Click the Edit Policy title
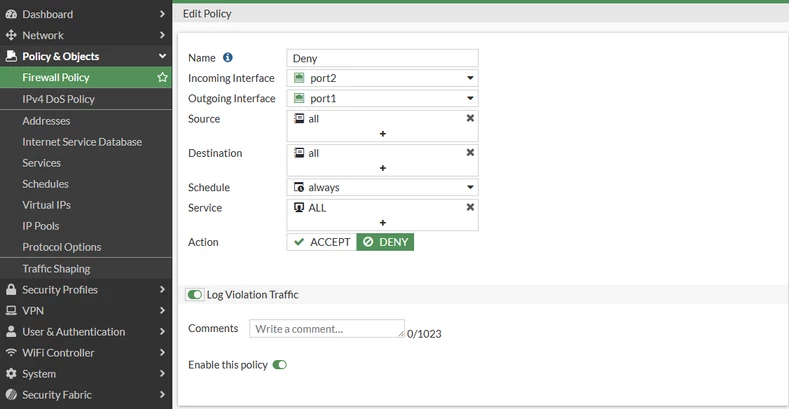This screenshot has width=789, height=409. click(x=207, y=14)
